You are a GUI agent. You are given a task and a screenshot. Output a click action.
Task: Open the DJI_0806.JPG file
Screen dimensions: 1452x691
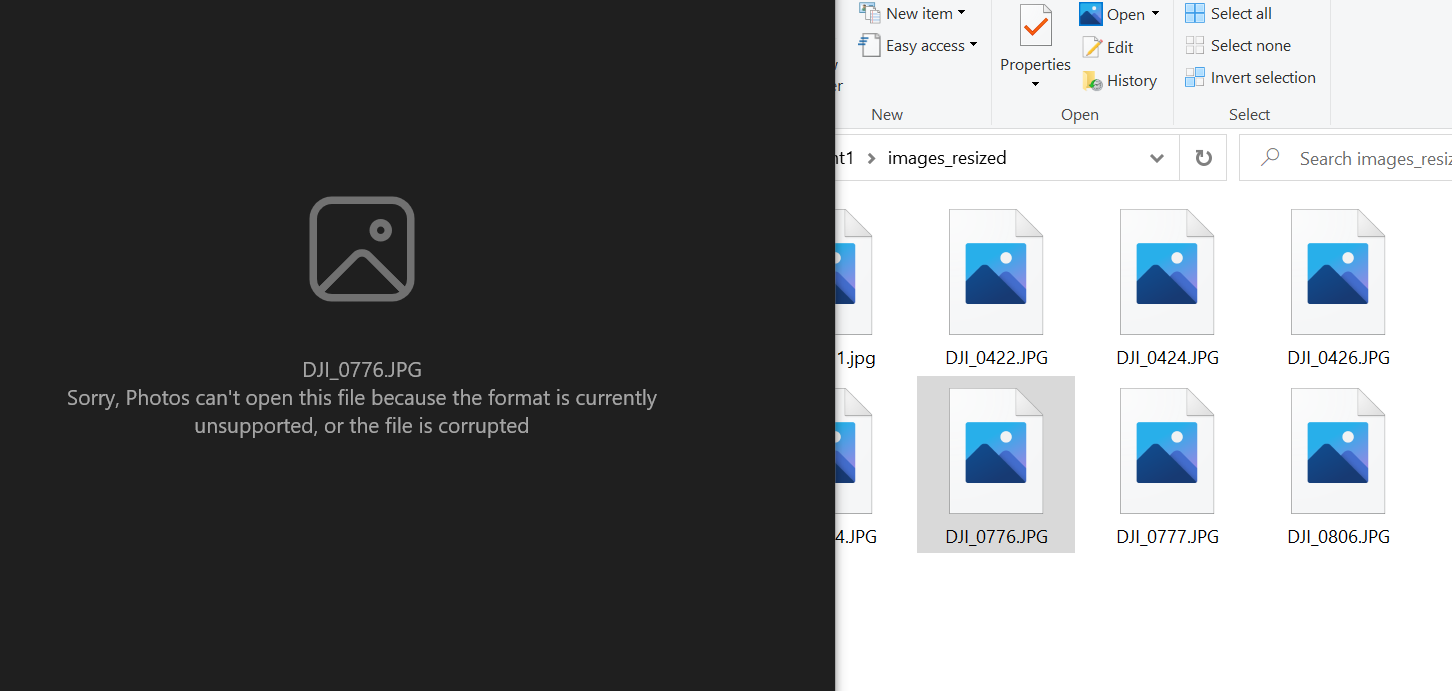click(1338, 450)
